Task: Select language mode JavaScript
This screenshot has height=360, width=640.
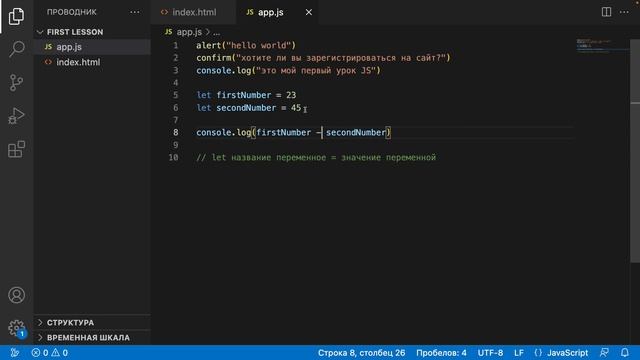Action: 567,353
